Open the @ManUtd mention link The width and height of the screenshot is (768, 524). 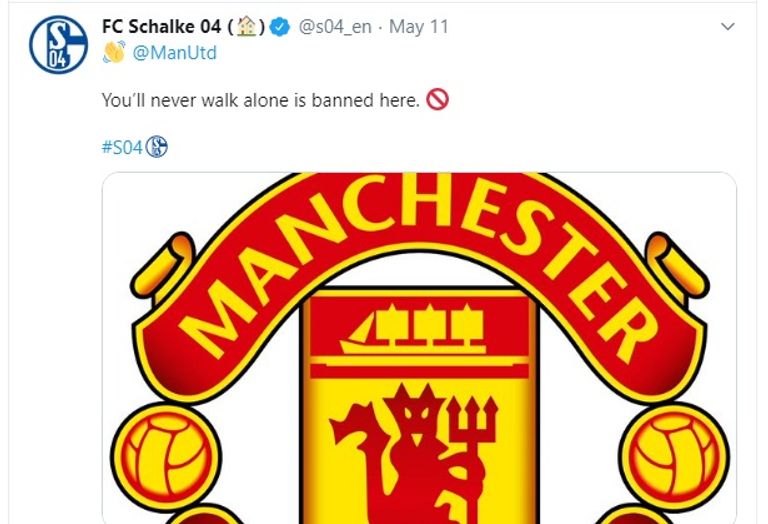(x=174, y=53)
